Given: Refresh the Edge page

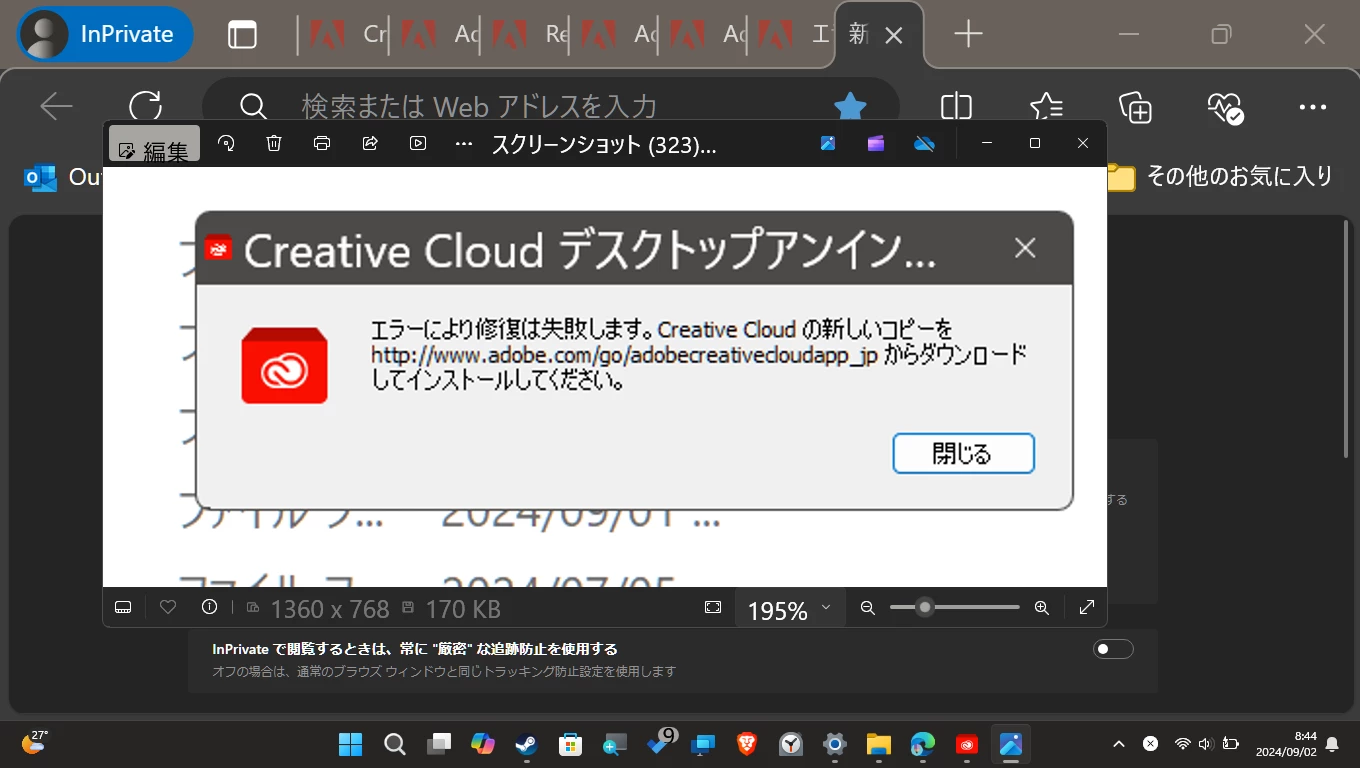Looking at the screenshot, I should coord(145,106).
